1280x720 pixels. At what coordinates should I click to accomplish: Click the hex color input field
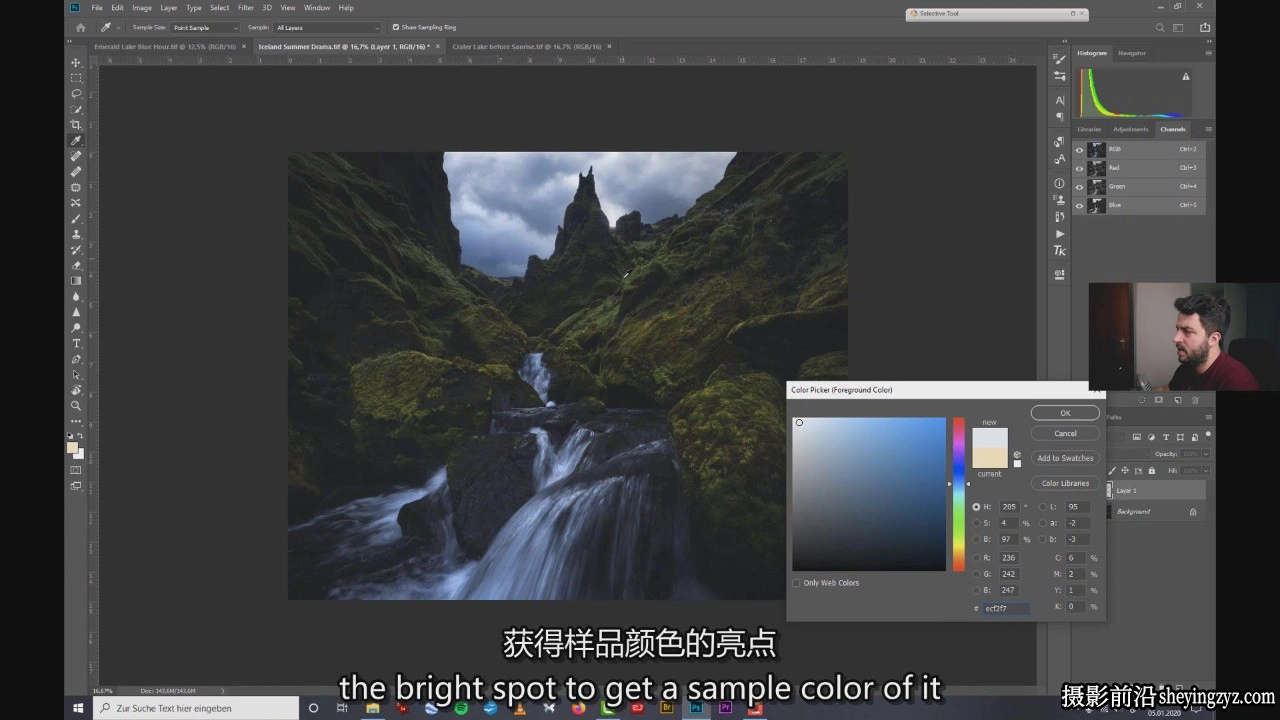click(x=1006, y=608)
